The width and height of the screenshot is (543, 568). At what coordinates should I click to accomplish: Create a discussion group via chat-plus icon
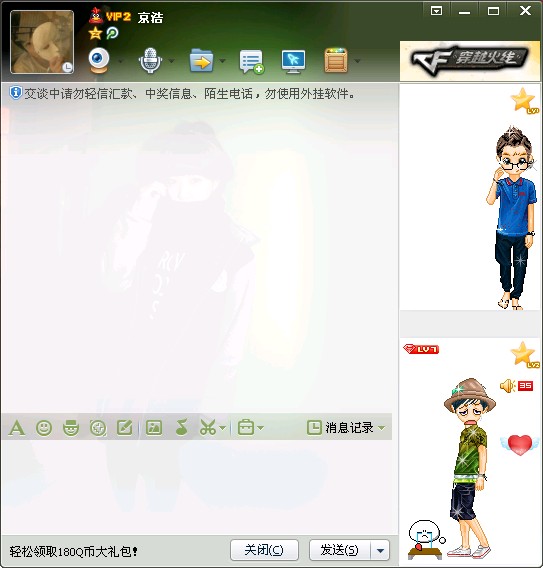[x=251, y=62]
